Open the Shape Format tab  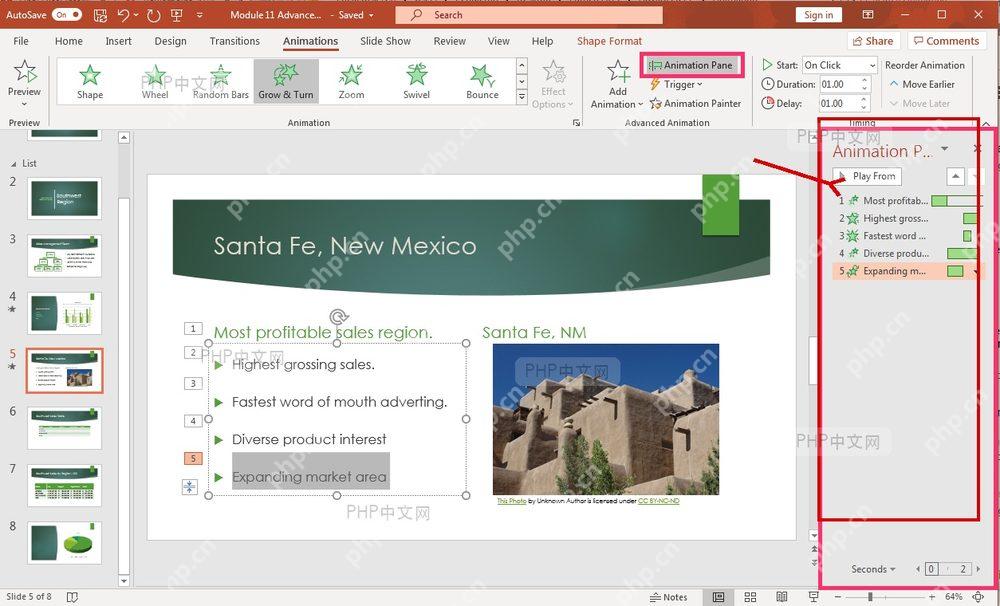pos(610,41)
